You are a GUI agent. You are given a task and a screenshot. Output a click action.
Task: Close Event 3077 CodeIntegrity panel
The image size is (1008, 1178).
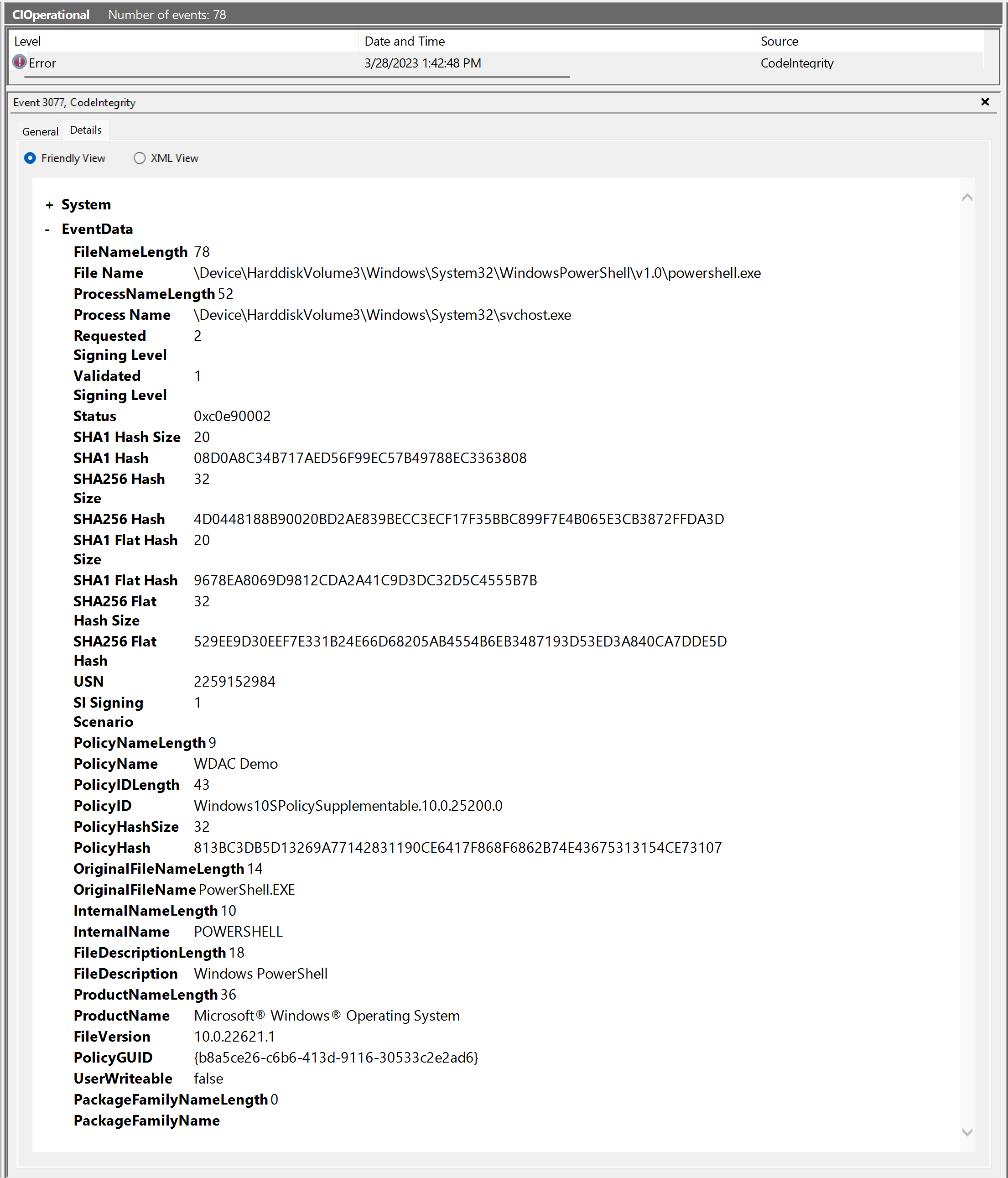pyautogui.click(x=984, y=102)
